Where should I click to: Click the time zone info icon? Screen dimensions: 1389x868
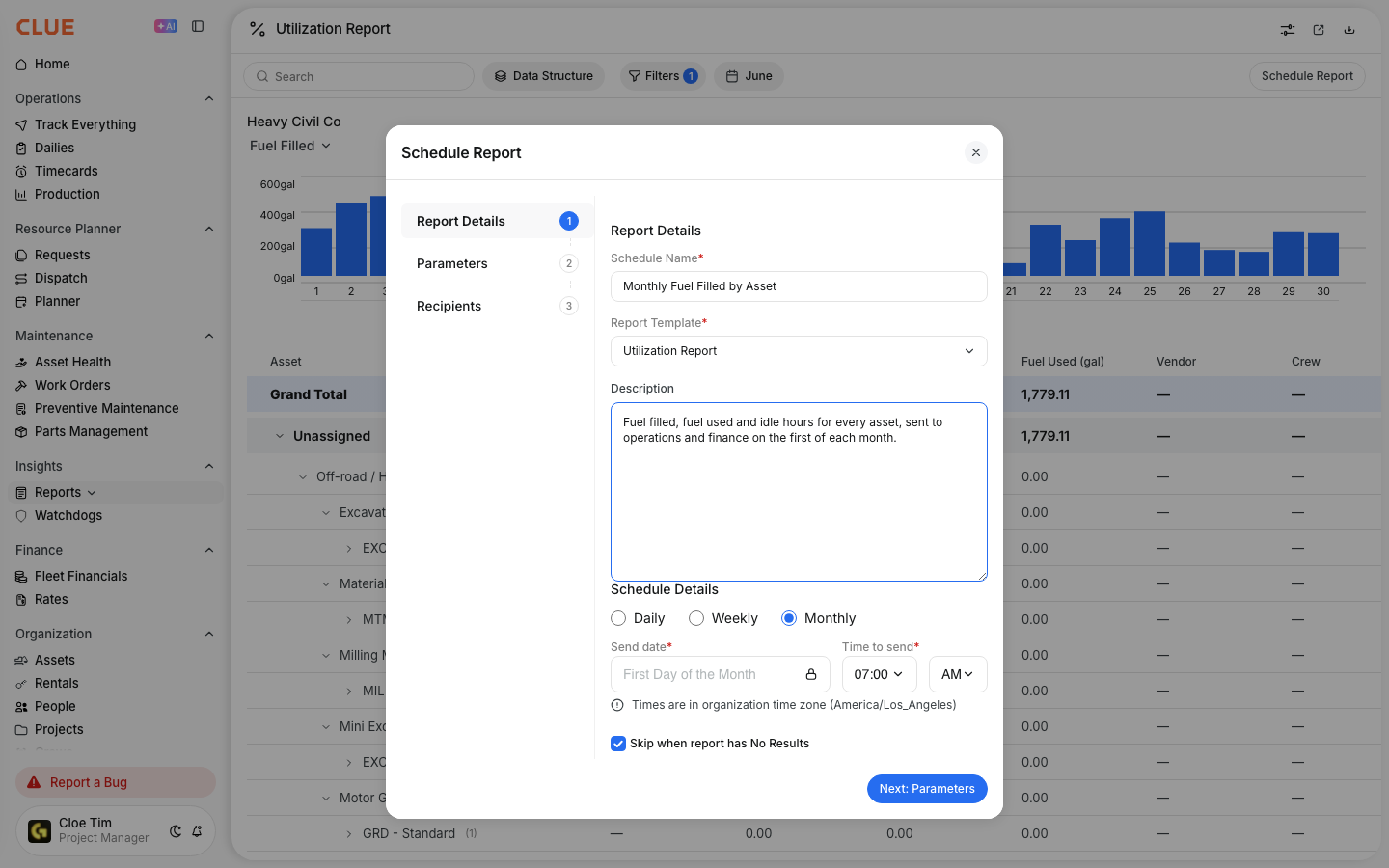click(617, 705)
